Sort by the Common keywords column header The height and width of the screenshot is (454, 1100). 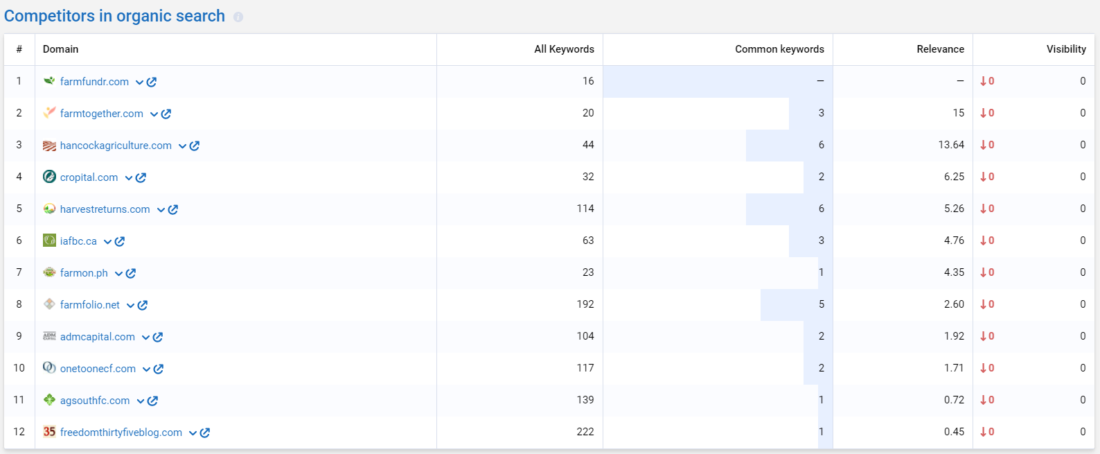[x=779, y=49]
